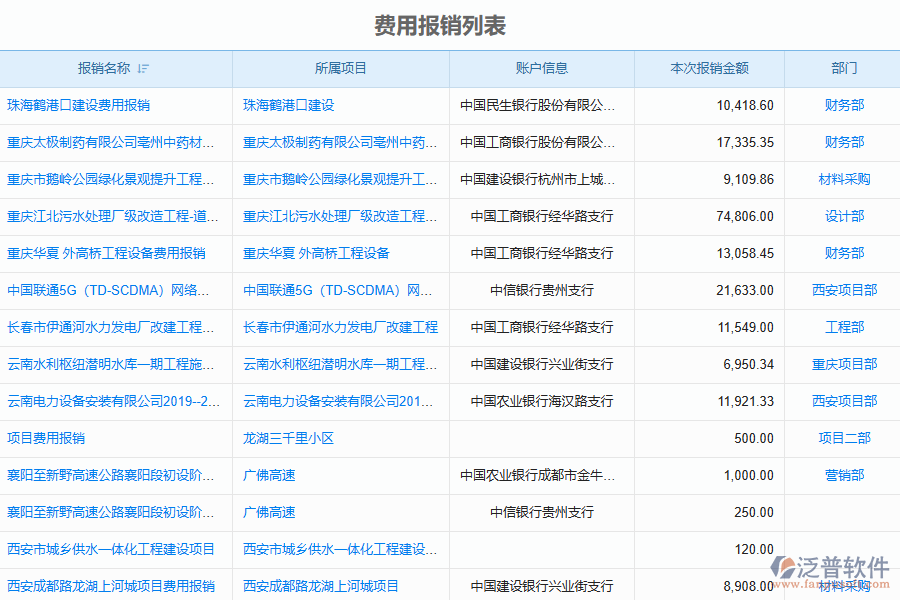The image size is (900, 600).
Task: Open 西安成都路龙湖上河城项目费用报销 record
Action: click(x=111, y=586)
